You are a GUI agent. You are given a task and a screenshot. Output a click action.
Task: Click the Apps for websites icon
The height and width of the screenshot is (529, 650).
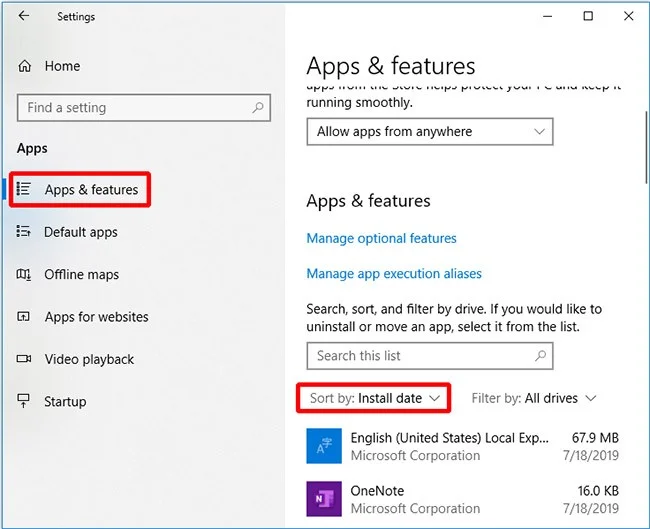24,317
